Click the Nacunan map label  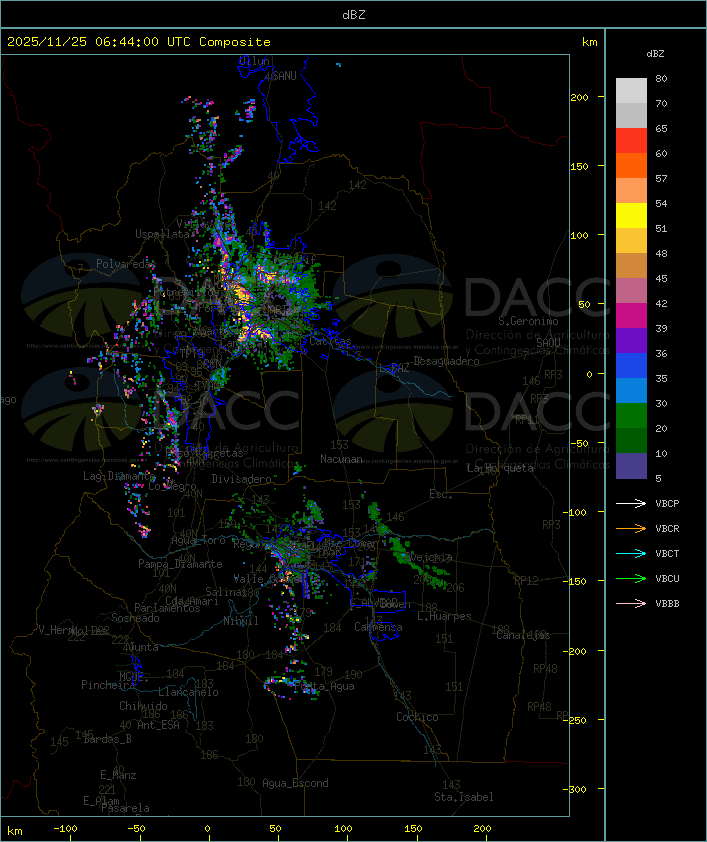341,459
